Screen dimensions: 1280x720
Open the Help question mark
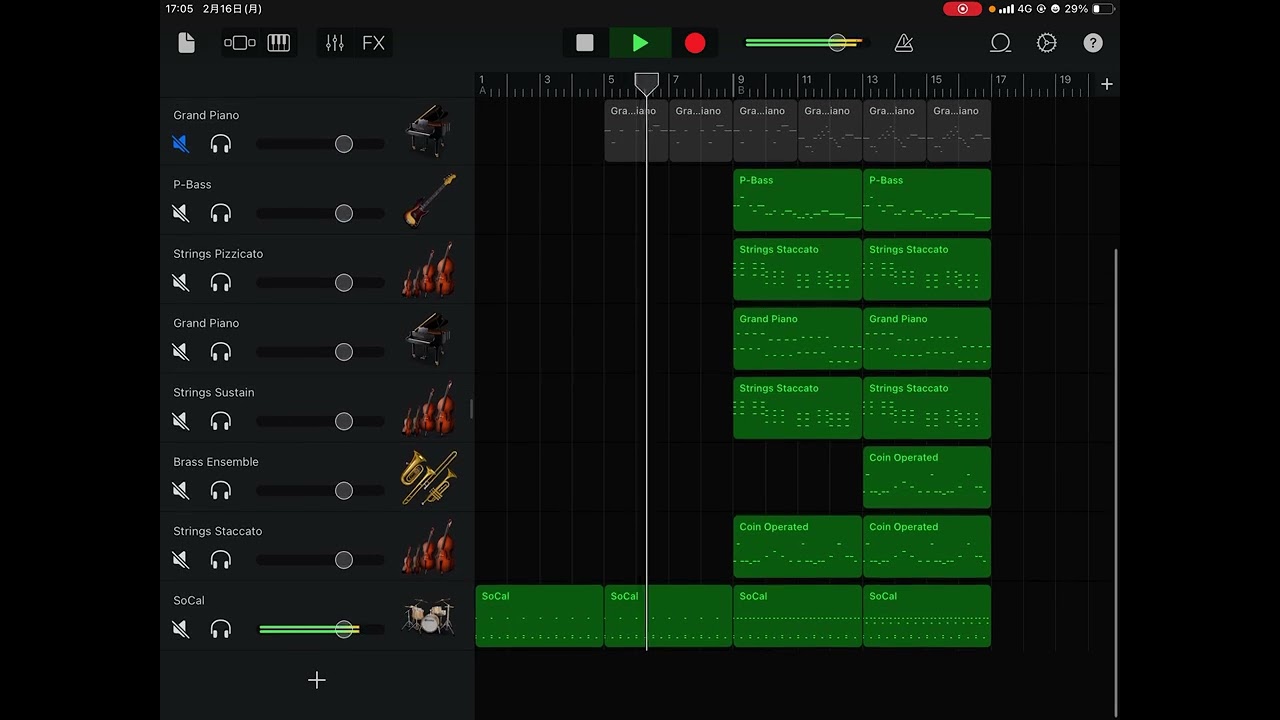(1093, 43)
